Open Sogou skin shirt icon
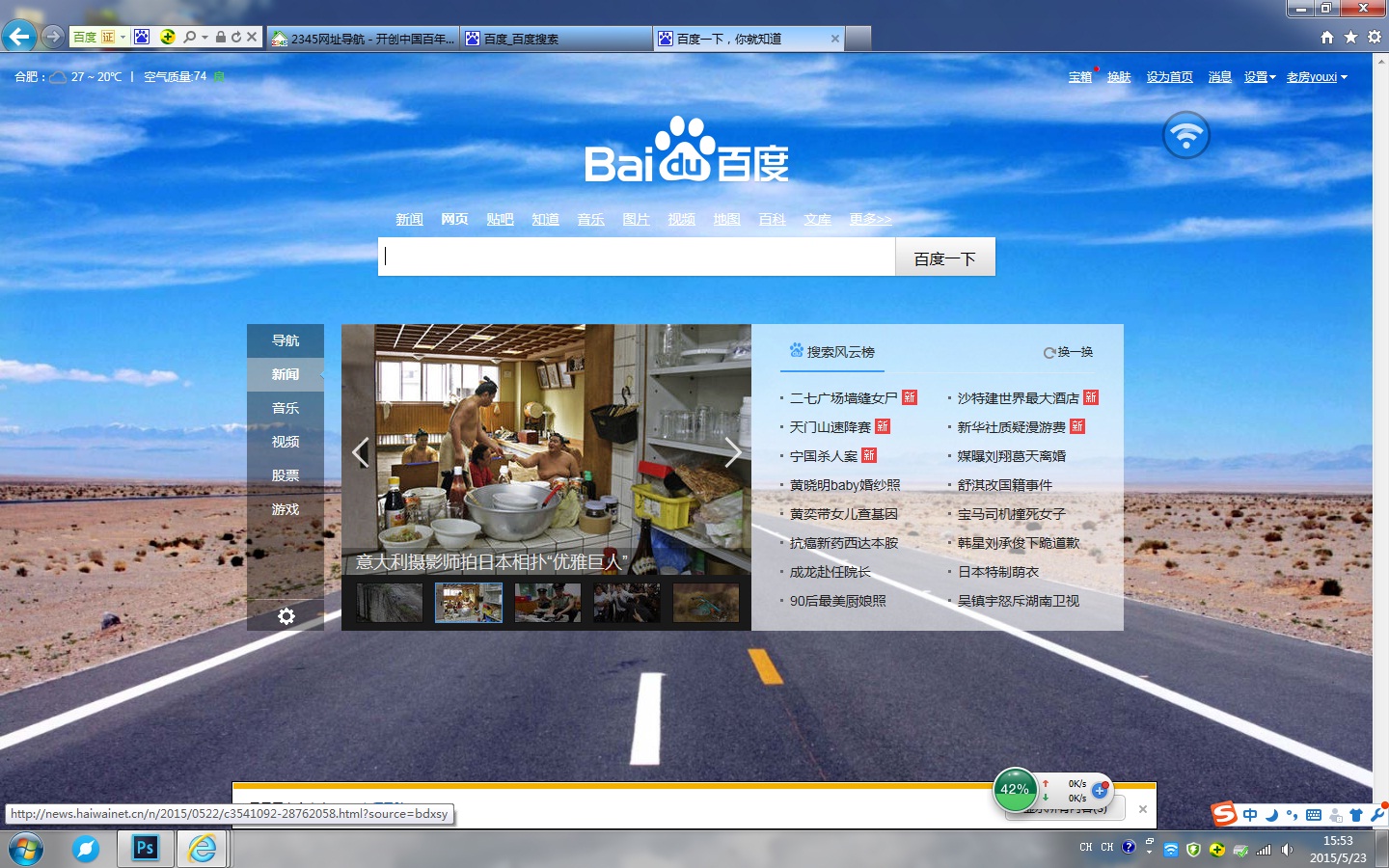 tap(1356, 815)
